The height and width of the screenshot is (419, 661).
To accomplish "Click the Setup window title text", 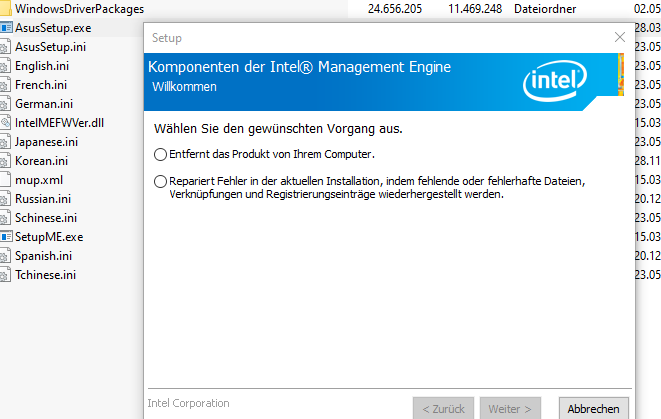I will 167,38.
